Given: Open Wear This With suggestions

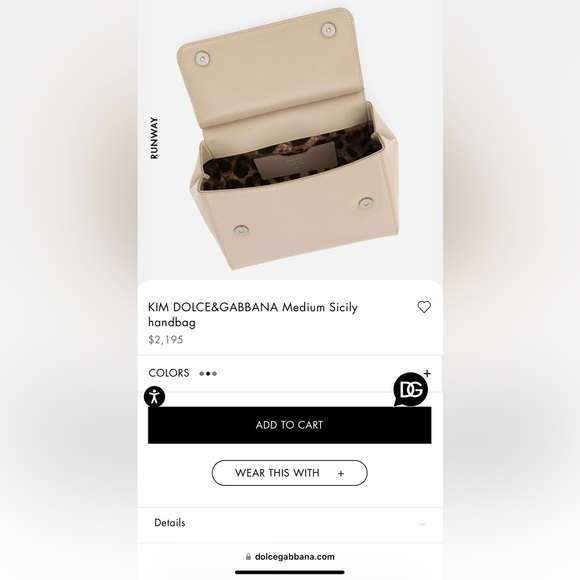Looking at the screenshot, I should [x=290, y=473].
